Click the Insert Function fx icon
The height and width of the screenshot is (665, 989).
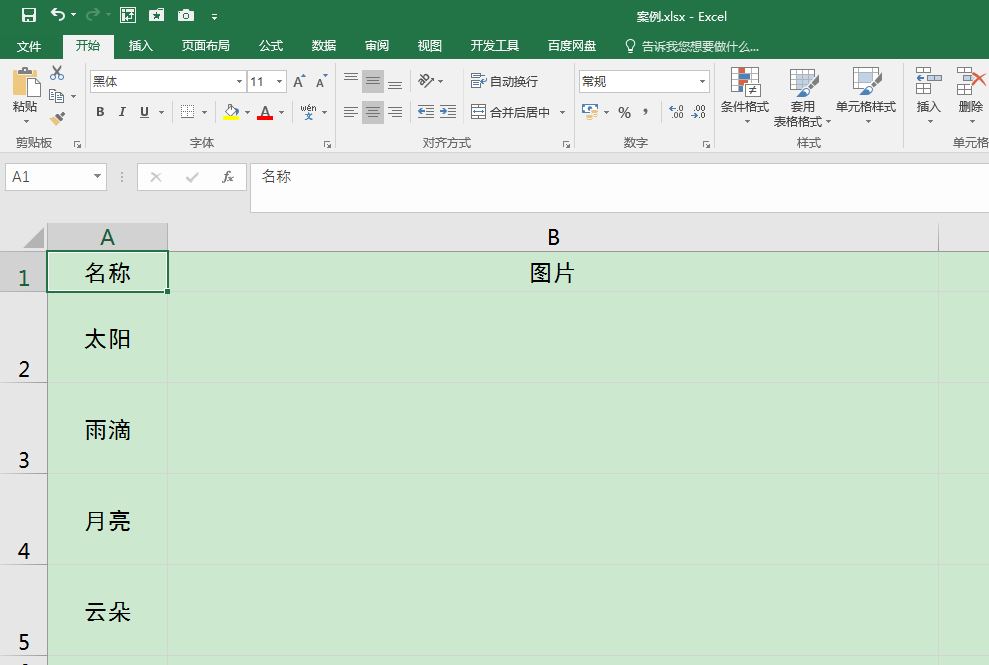[228, 177]
